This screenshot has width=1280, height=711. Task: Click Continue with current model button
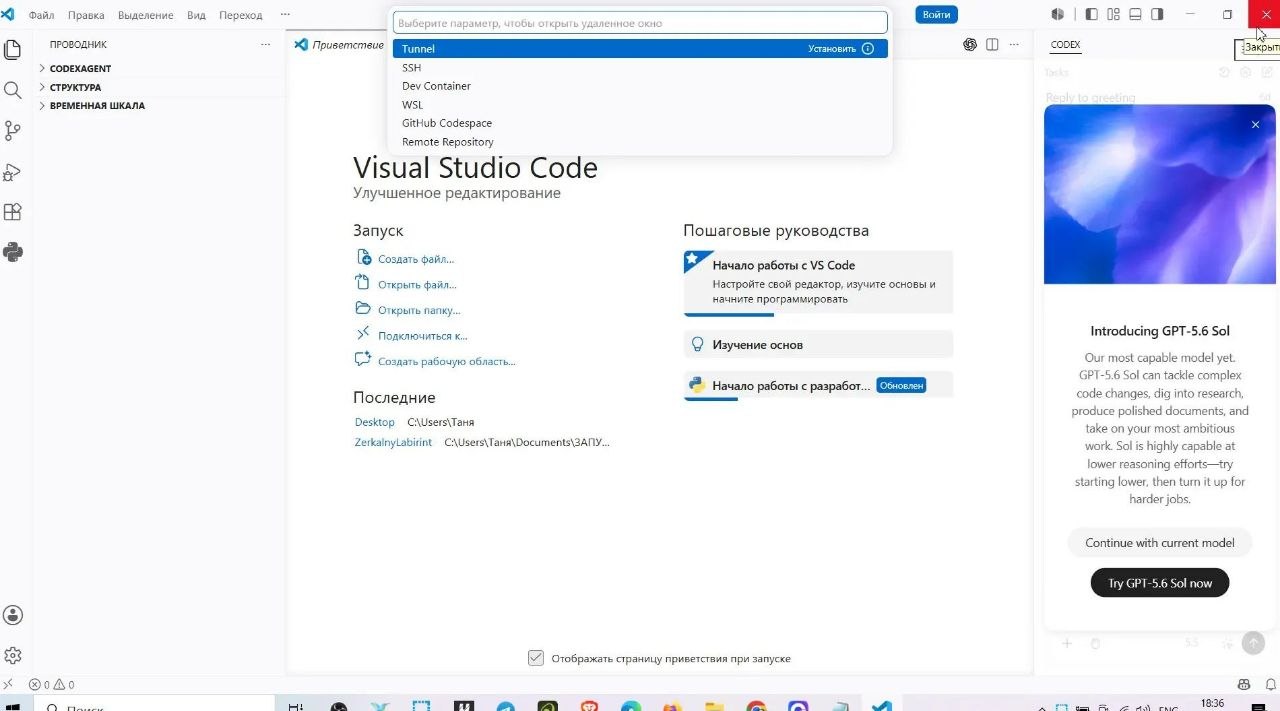[1160, 543]
